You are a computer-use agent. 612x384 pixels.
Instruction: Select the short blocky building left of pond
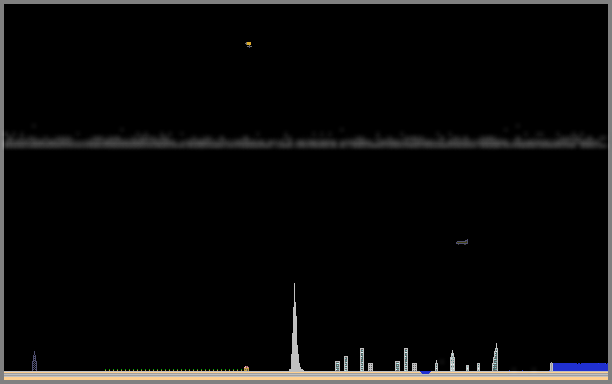(415, 367)
